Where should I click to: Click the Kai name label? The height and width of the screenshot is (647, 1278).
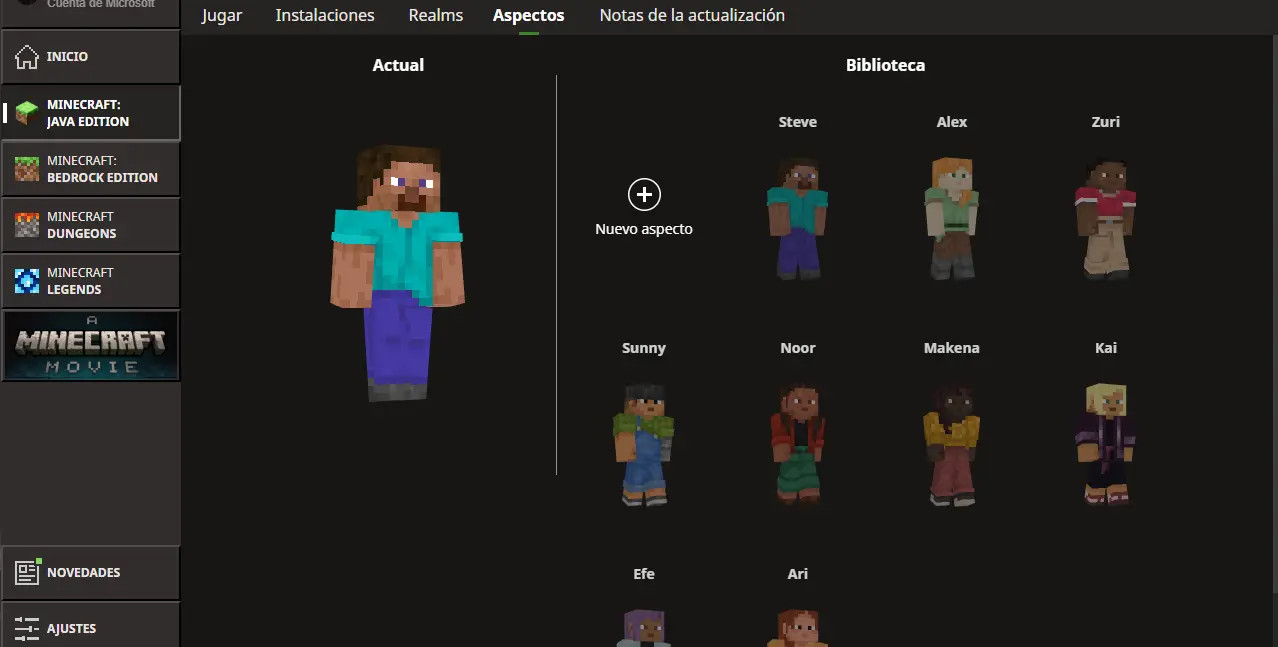click(x=1106, y=348)
